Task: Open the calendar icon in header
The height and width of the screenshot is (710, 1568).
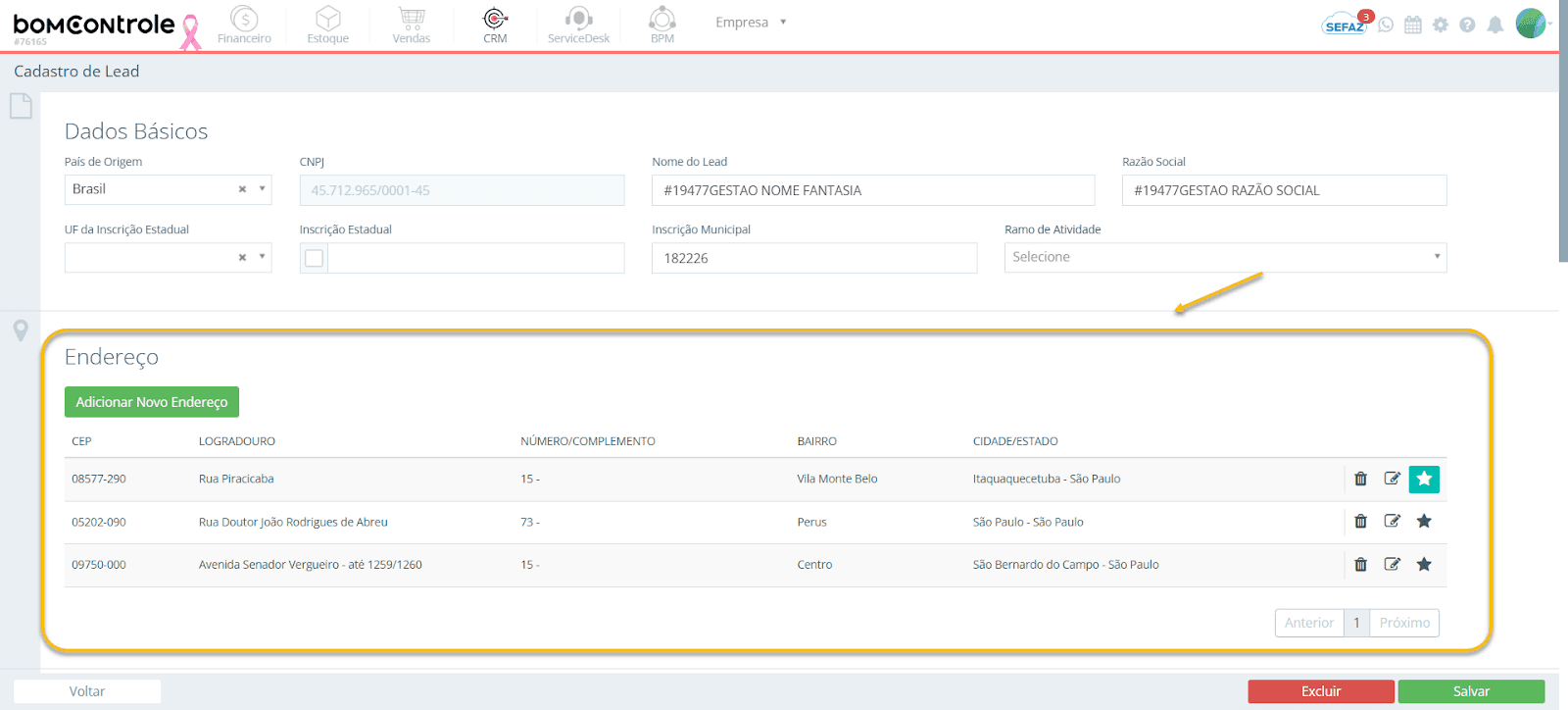Action: tap(1413, 25)
